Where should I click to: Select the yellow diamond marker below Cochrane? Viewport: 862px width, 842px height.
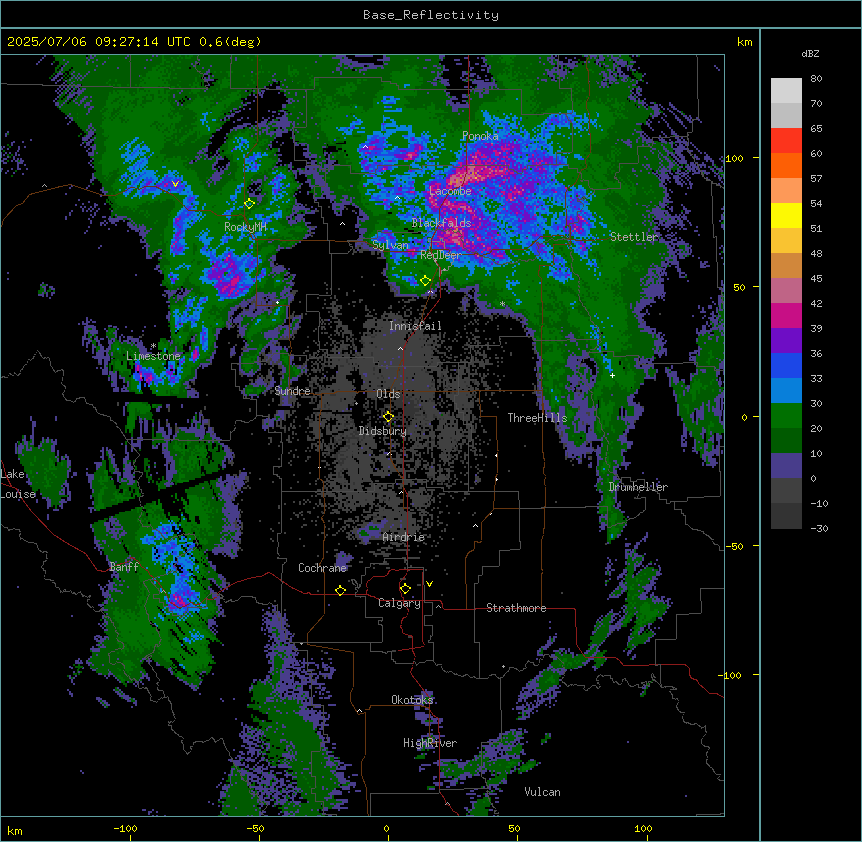click(340, 590)
